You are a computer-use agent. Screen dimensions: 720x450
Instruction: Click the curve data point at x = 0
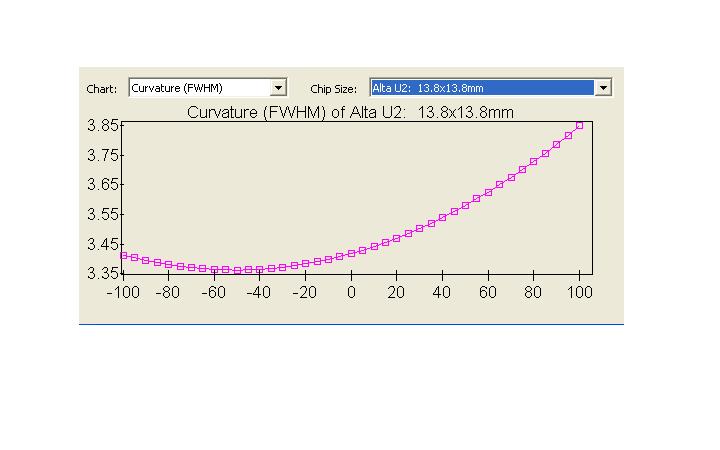tap(351, 253)
